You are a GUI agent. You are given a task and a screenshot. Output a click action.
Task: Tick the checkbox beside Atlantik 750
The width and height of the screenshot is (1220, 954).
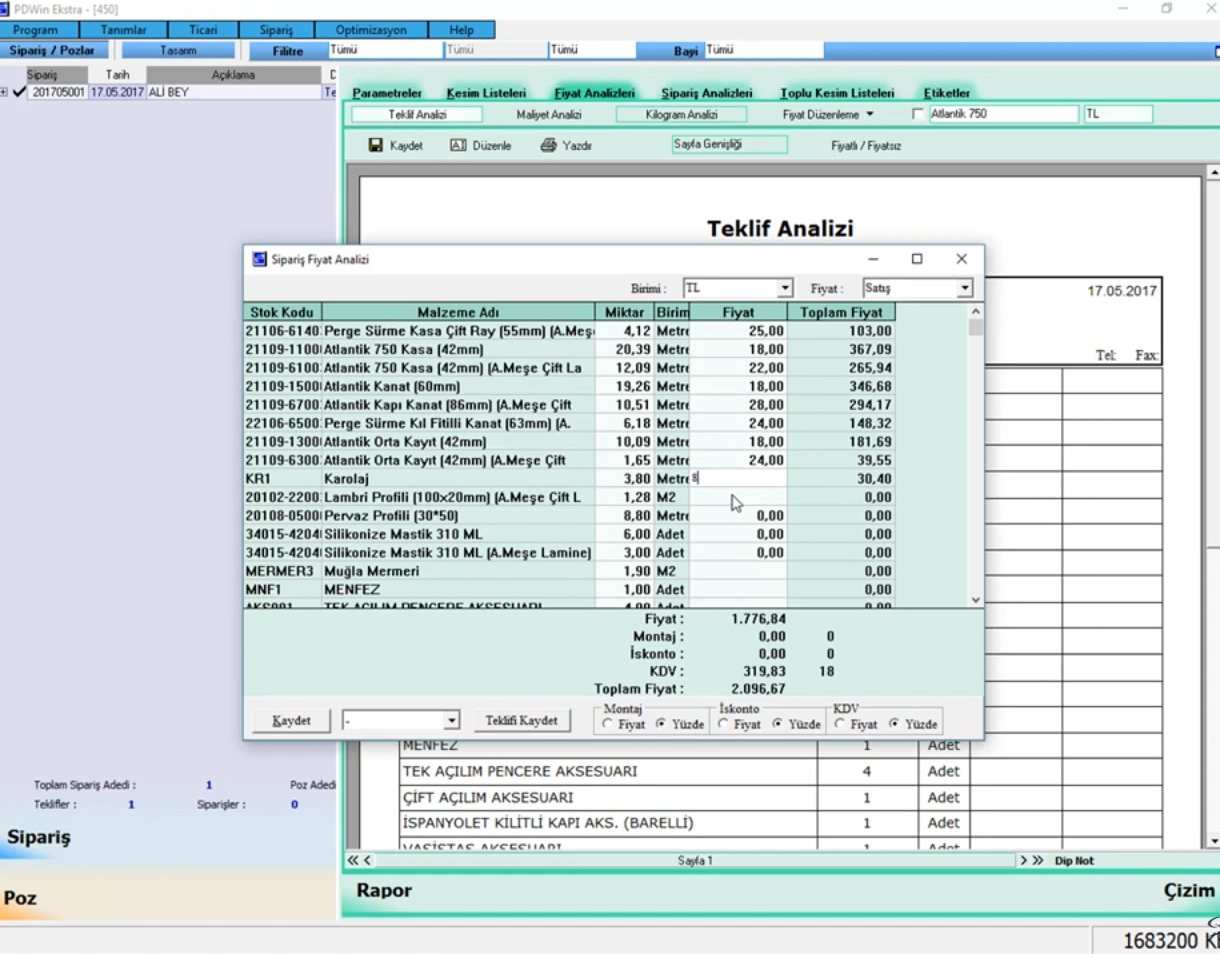coord(918,114)
